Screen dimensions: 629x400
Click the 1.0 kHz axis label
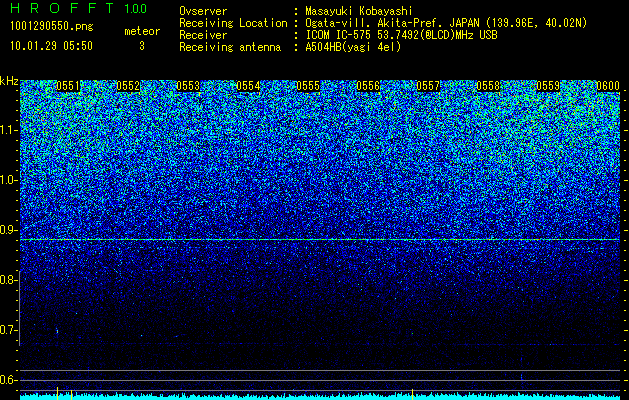[x=8, y=180]
